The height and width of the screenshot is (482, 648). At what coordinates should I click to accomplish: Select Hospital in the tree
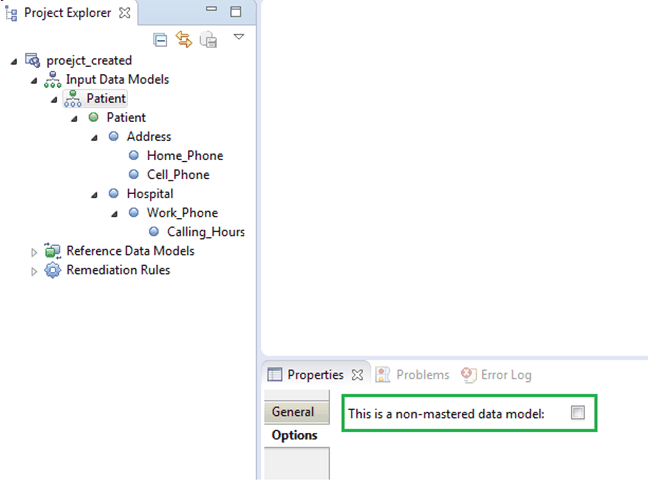coord(150,193)
